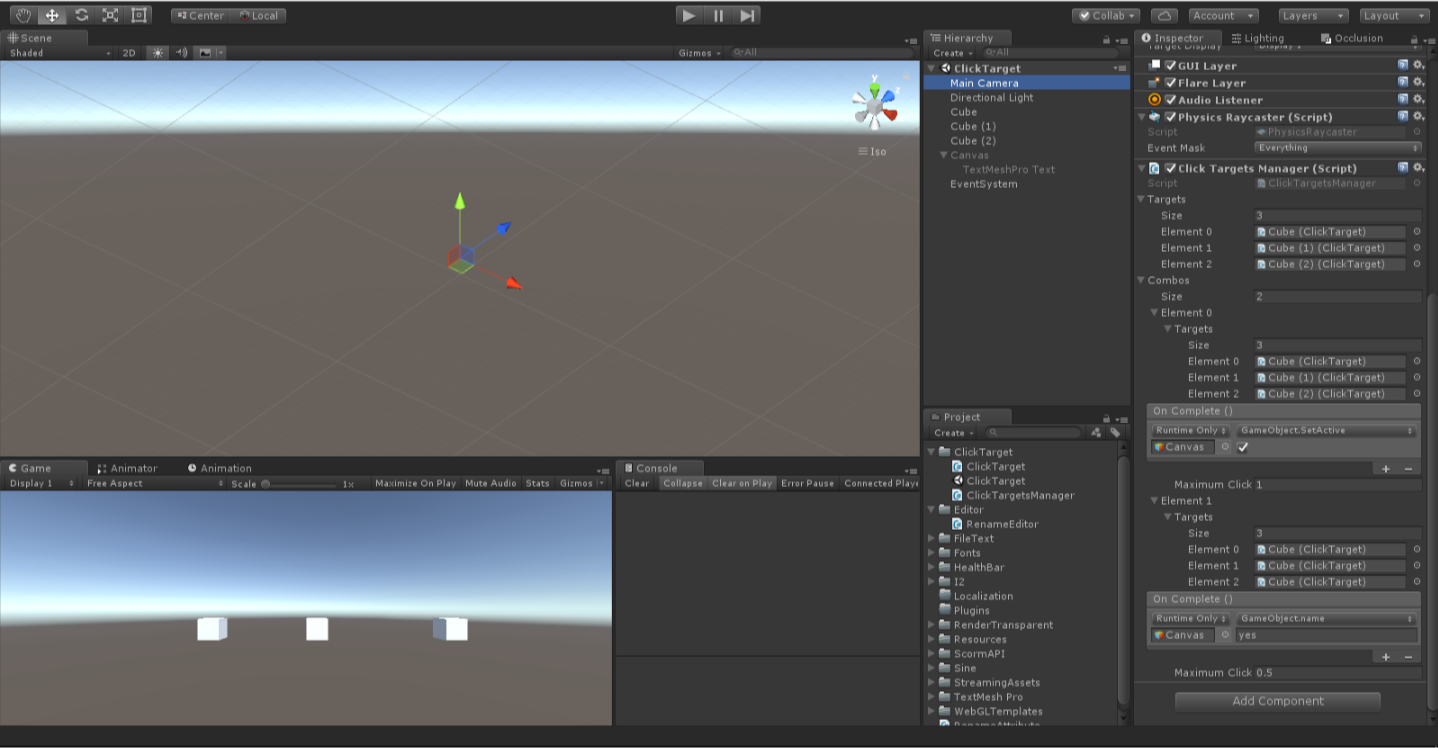The width and height of the screenshot is (1438, 748).
Task: Open the scene Gizmos dropdown
Action: [x=699, y=53]
